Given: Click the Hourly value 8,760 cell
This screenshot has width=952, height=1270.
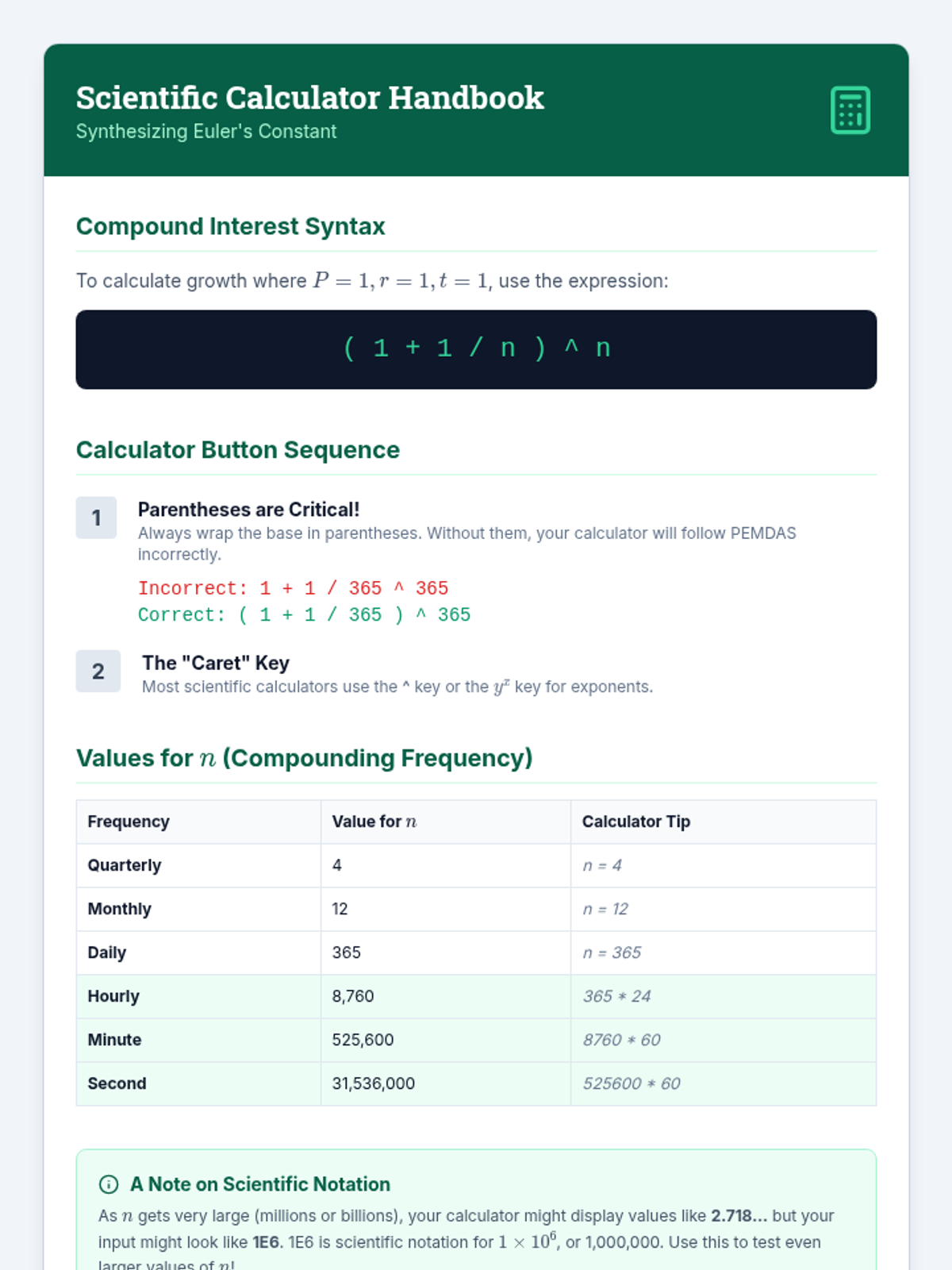Looking at the screenshot, I should (353, 996).
